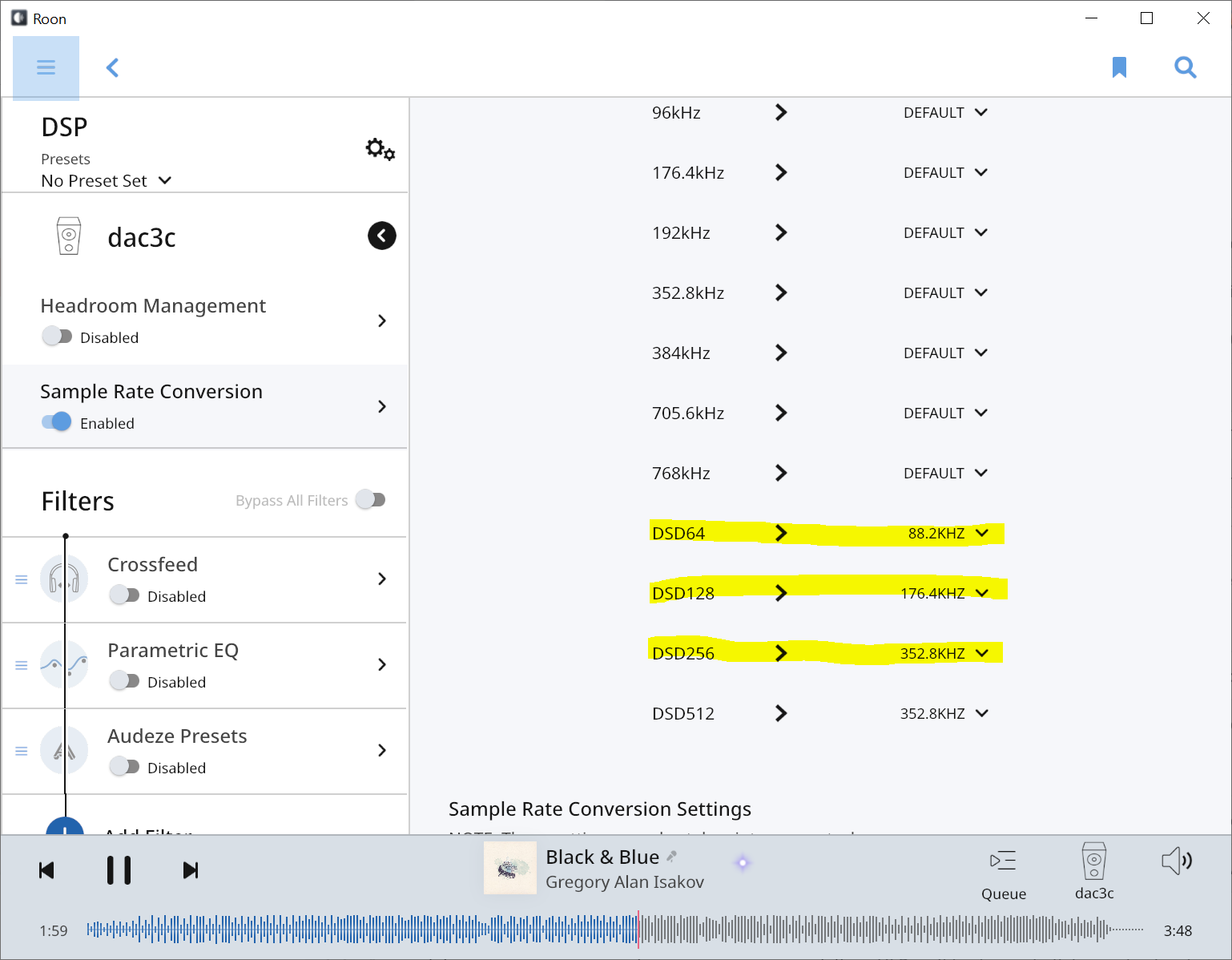Screen dimensions: 1232x960
Task: Pause the current track
Action: pos(119,870)
